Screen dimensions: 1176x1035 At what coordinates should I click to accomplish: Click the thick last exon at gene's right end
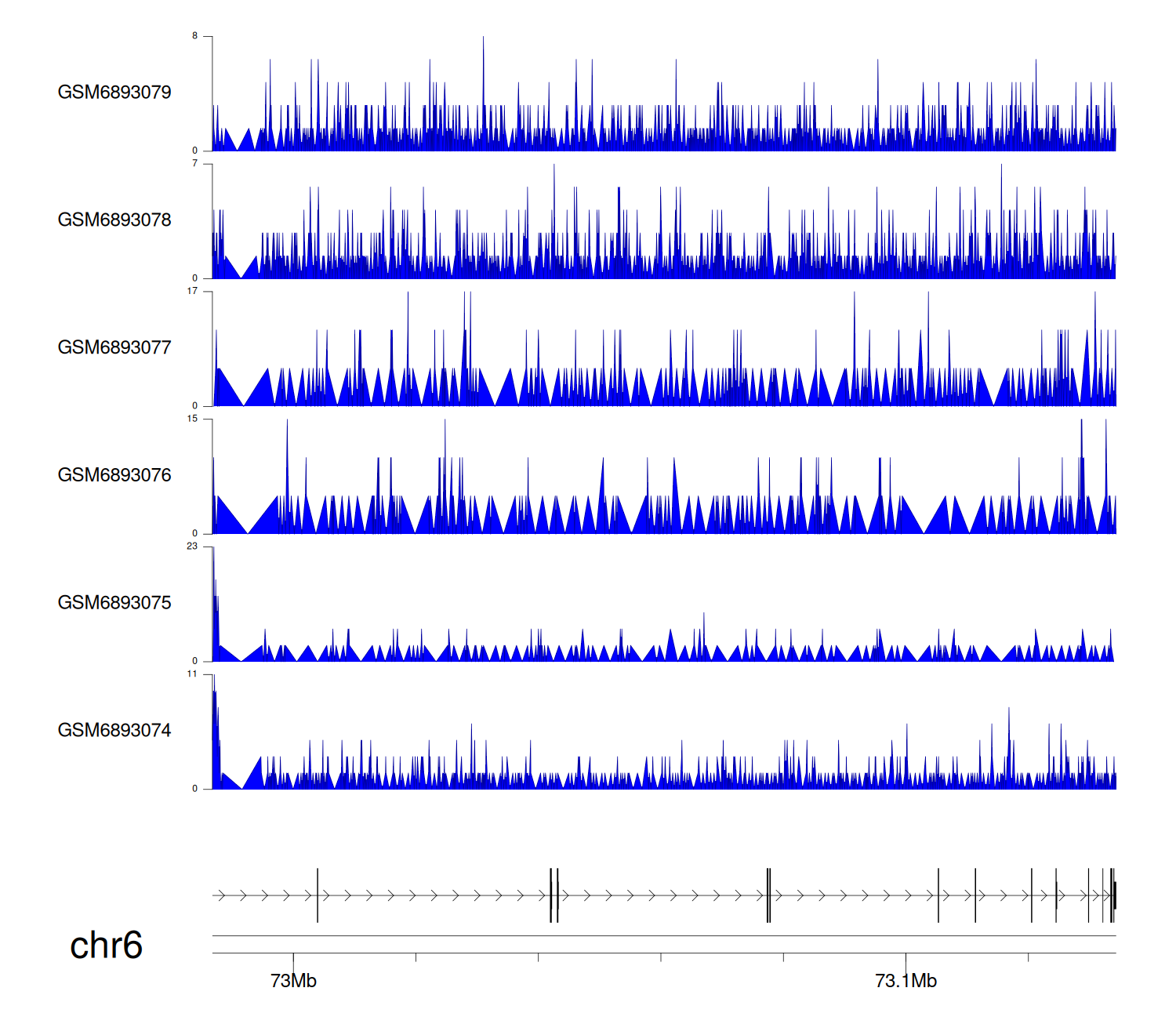point(1114,895)
